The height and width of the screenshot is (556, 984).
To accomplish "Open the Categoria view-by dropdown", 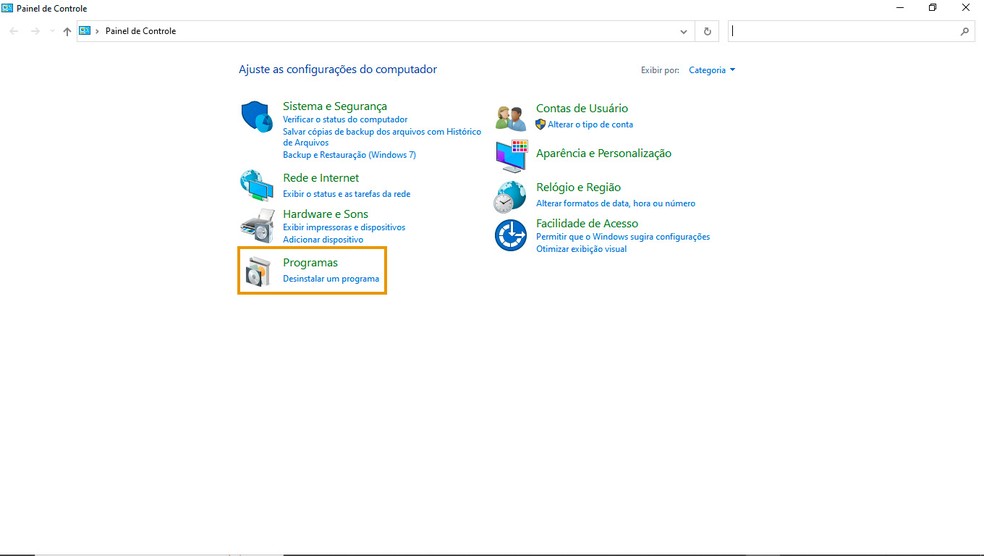I will coord(712,70).
